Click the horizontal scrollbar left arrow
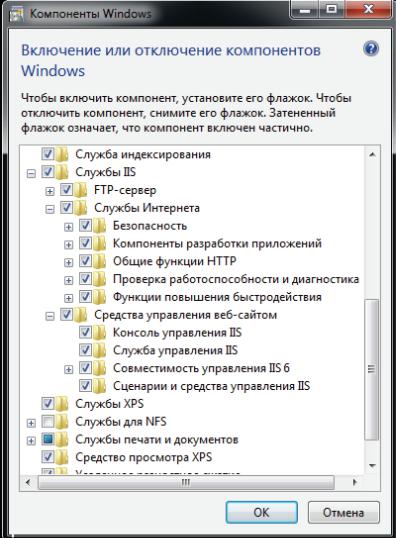Screen dimensions: 396x538 pyautogui.click(x=28, y=482)
